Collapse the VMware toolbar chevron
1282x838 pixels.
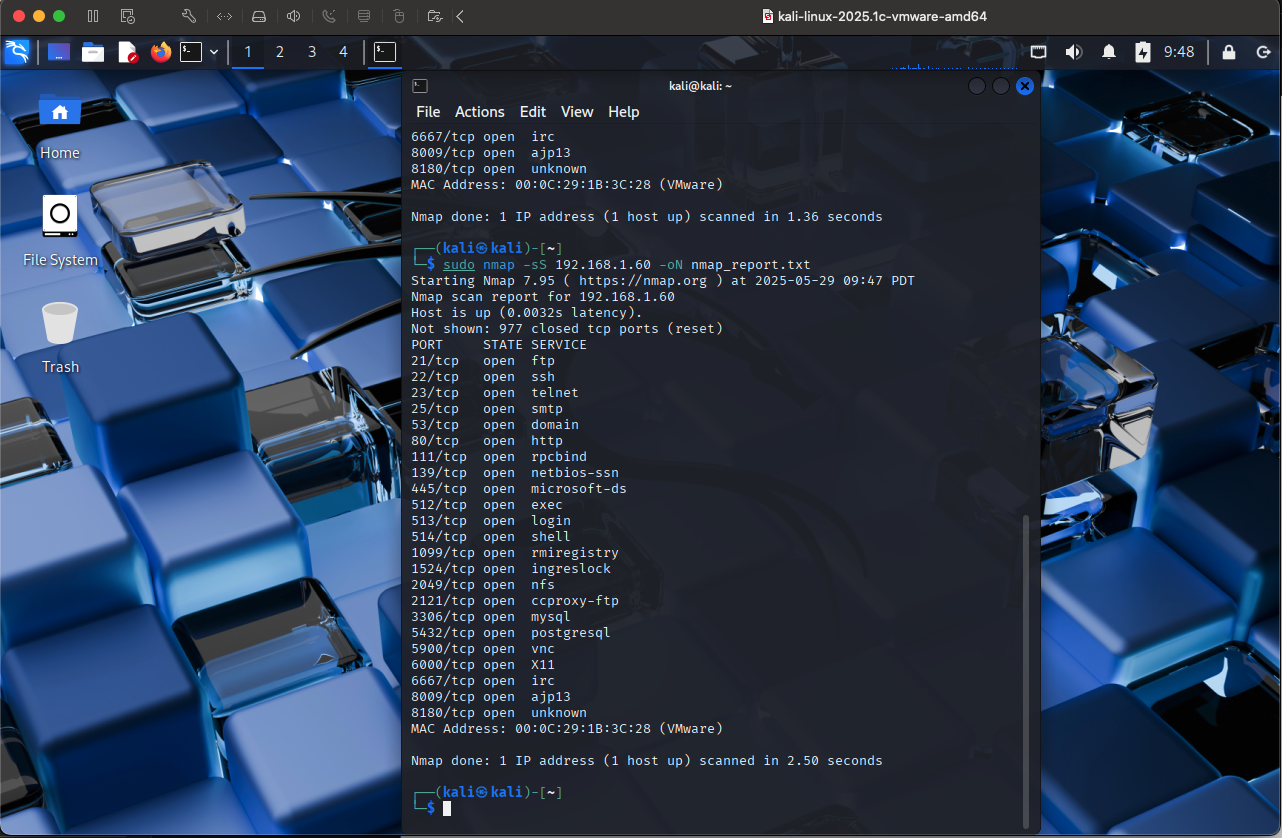click(x=460, y=16)
